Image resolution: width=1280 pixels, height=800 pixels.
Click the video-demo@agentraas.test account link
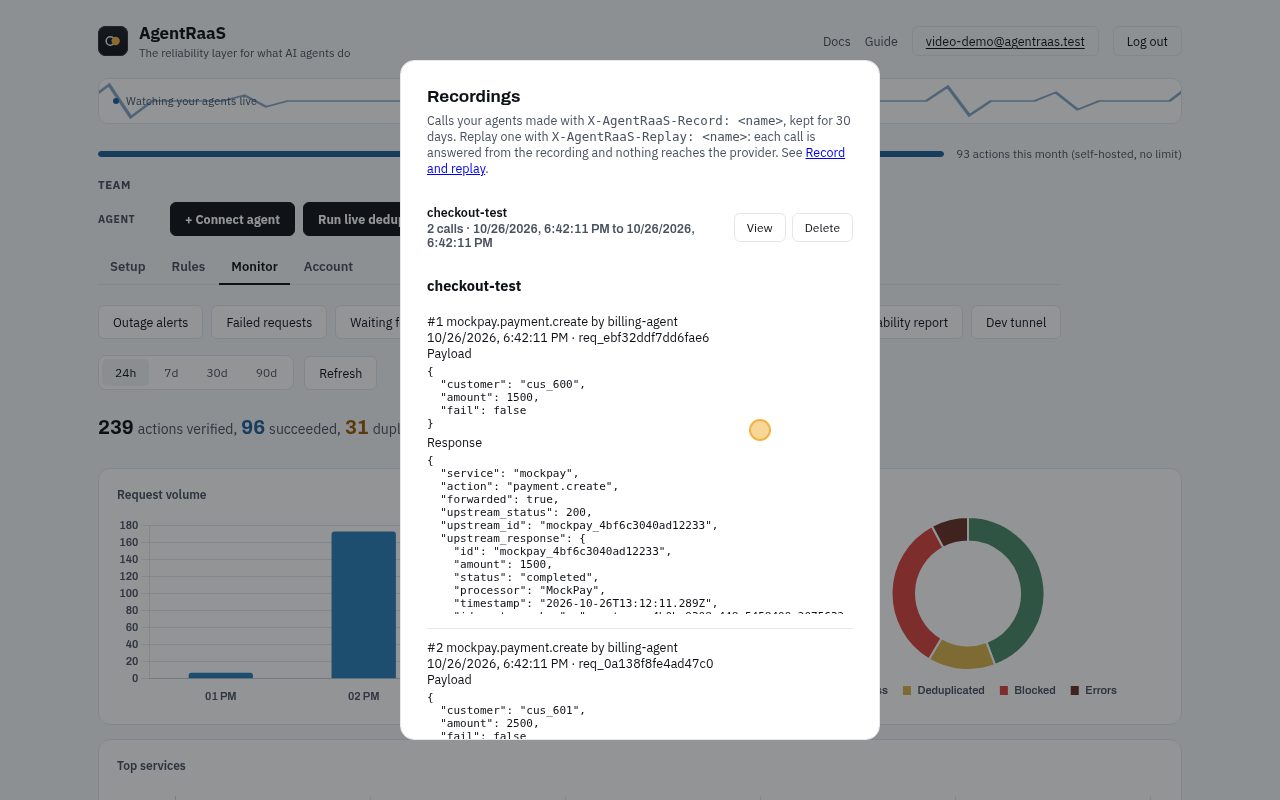coord(1005,41)
